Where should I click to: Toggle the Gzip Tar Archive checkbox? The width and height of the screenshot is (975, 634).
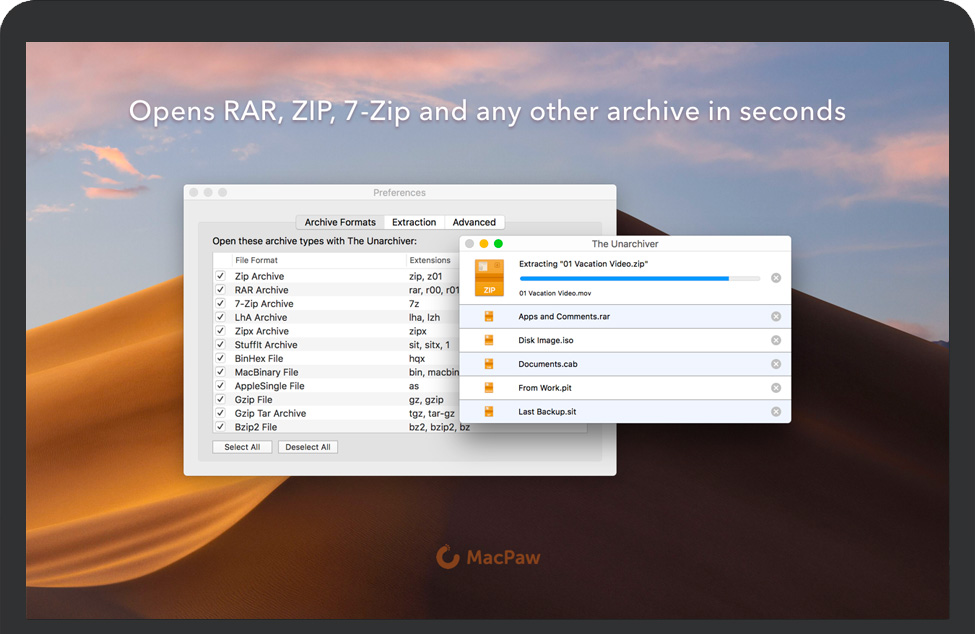220,413
